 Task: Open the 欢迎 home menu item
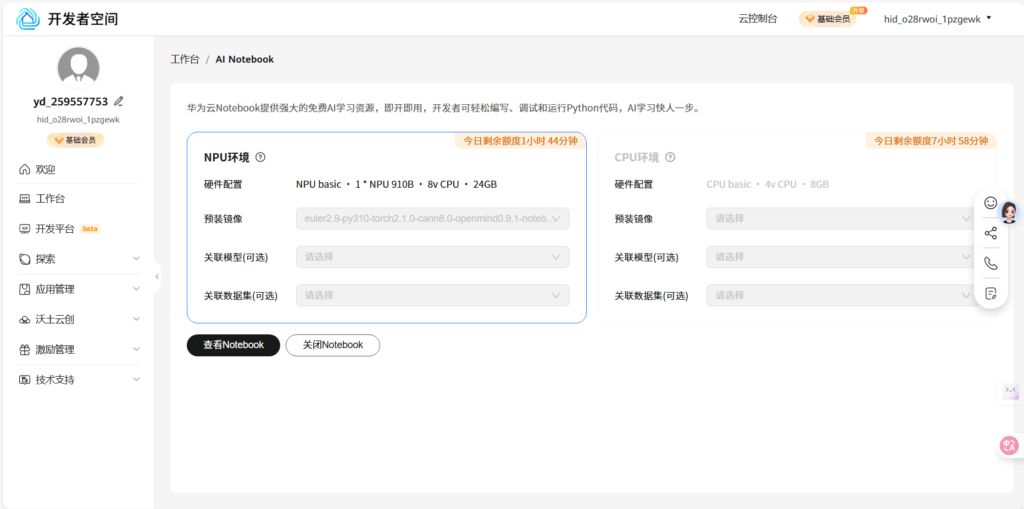(78, 170)
